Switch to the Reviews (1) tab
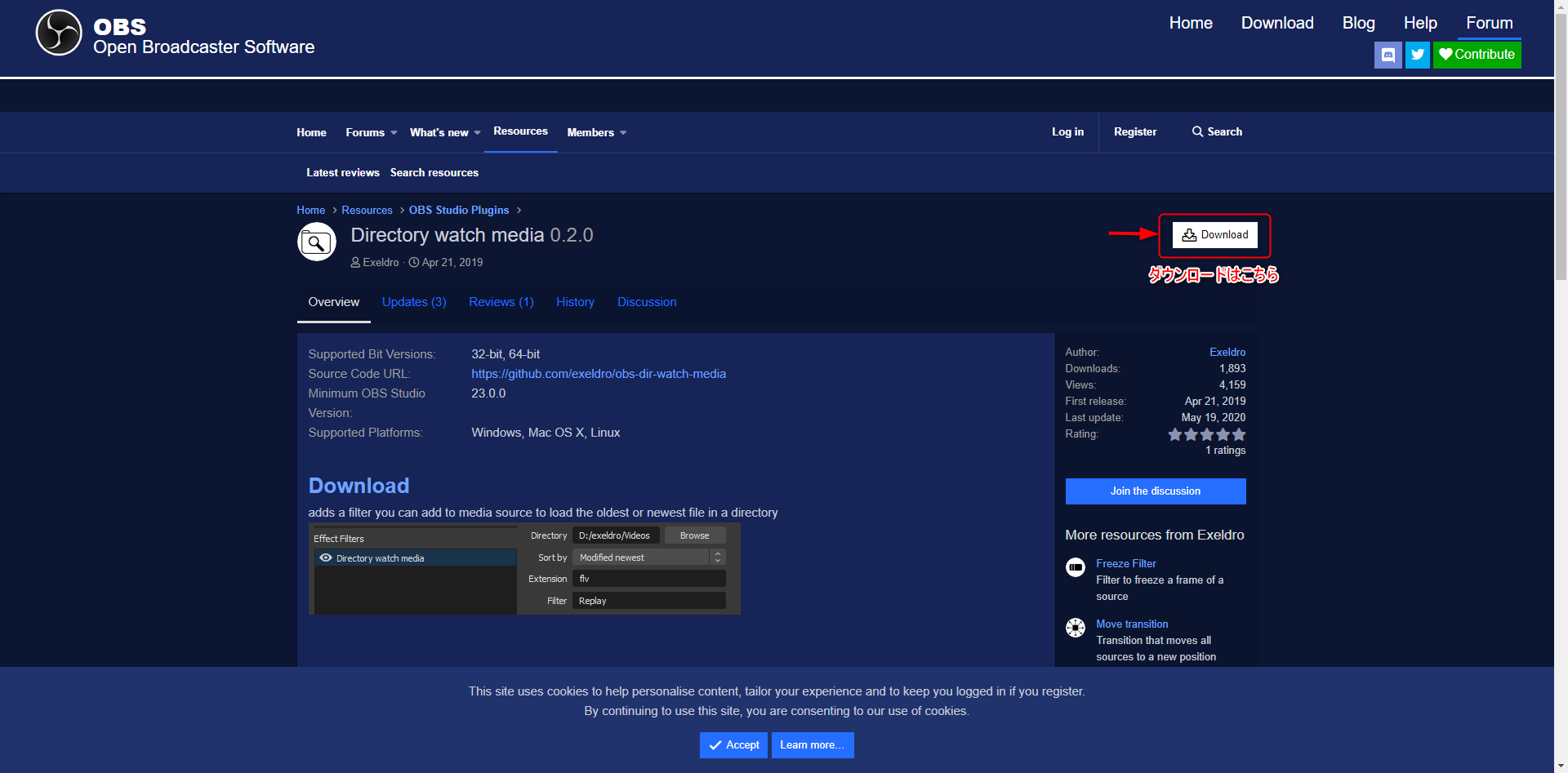 pyautogui.click(x=501, y=302)
